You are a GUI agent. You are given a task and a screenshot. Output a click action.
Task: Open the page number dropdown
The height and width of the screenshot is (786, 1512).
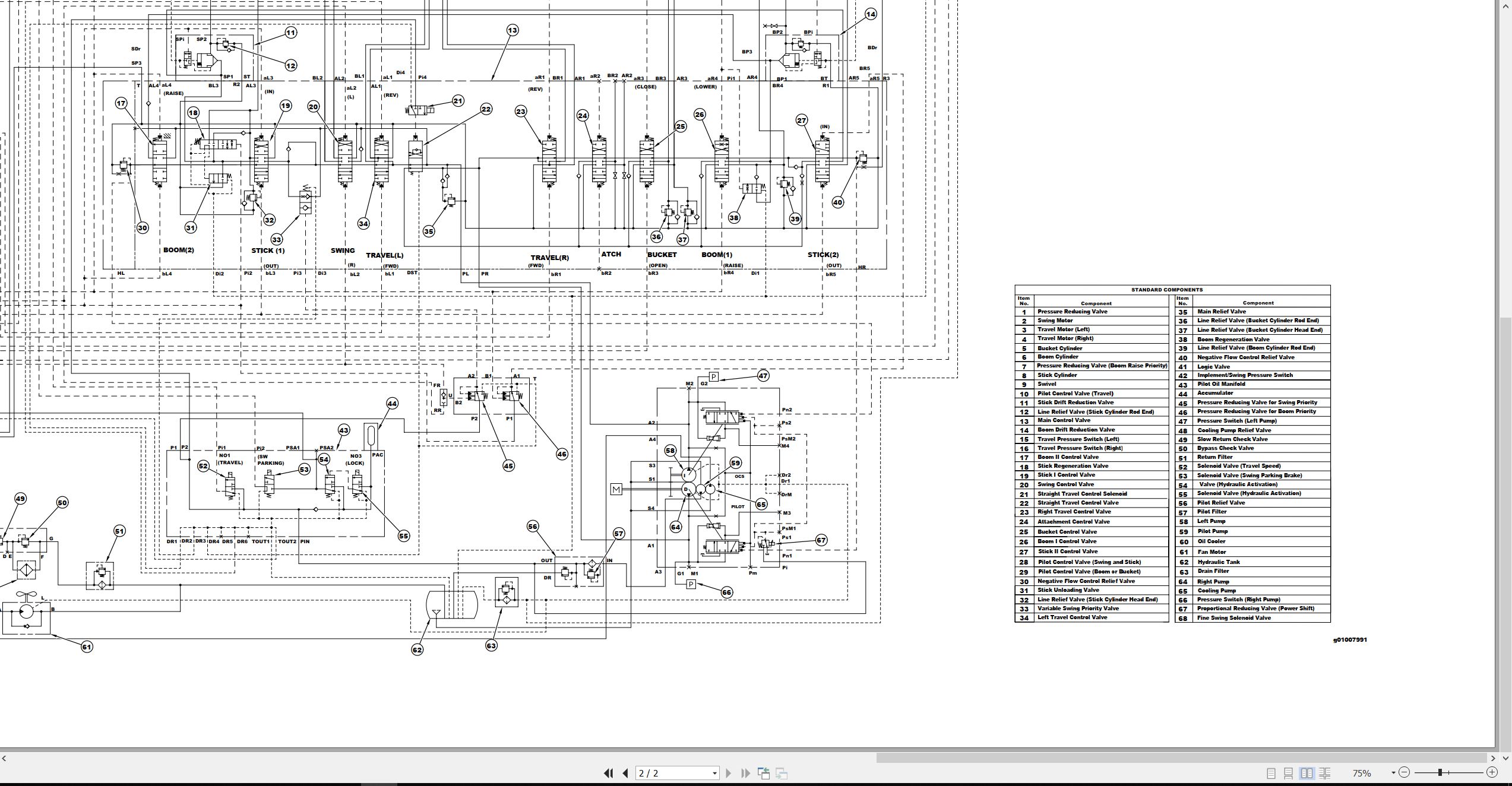714,773
